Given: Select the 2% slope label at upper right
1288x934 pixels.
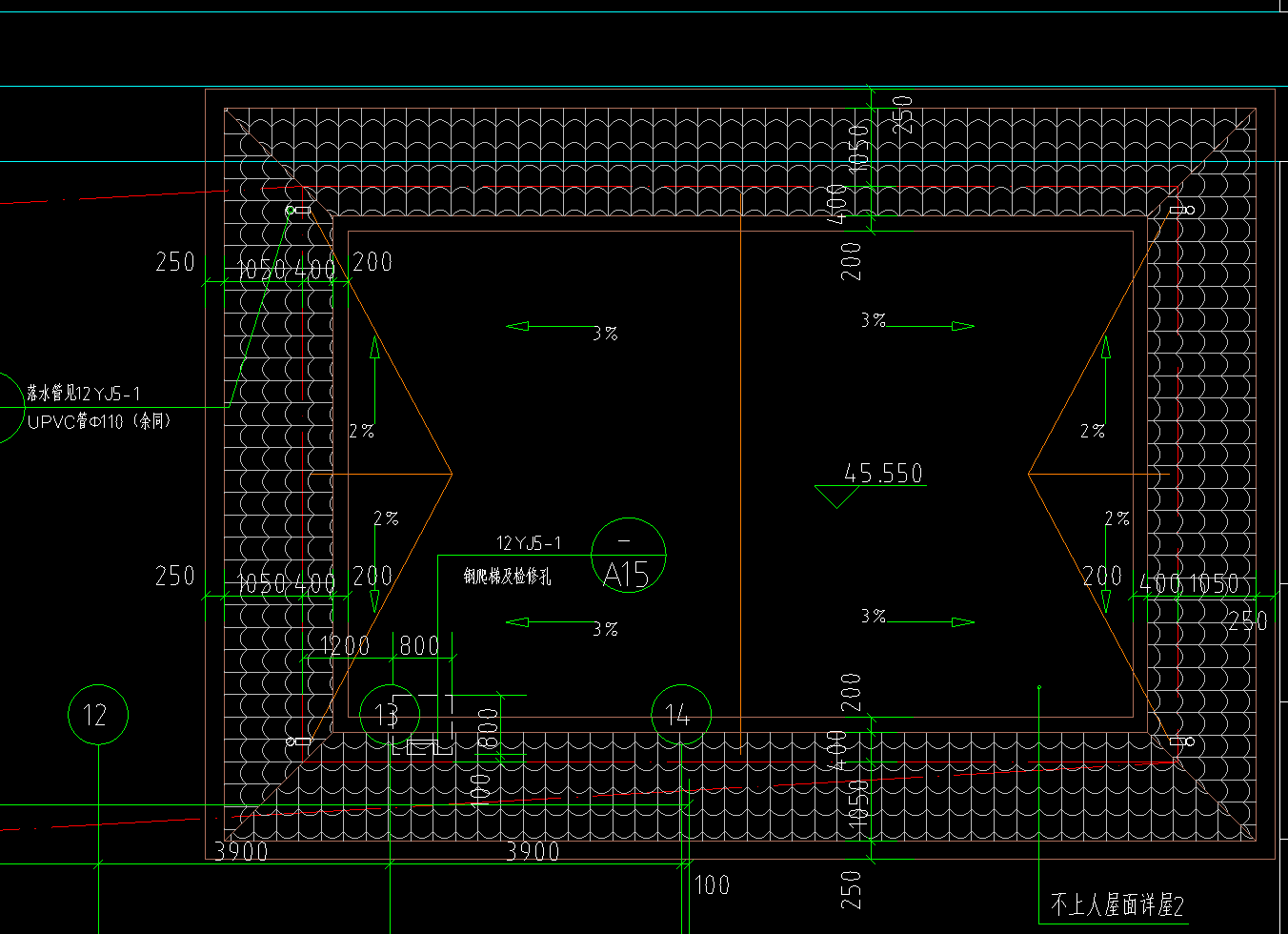Looking at the screenshot, I should point(1093,431).
